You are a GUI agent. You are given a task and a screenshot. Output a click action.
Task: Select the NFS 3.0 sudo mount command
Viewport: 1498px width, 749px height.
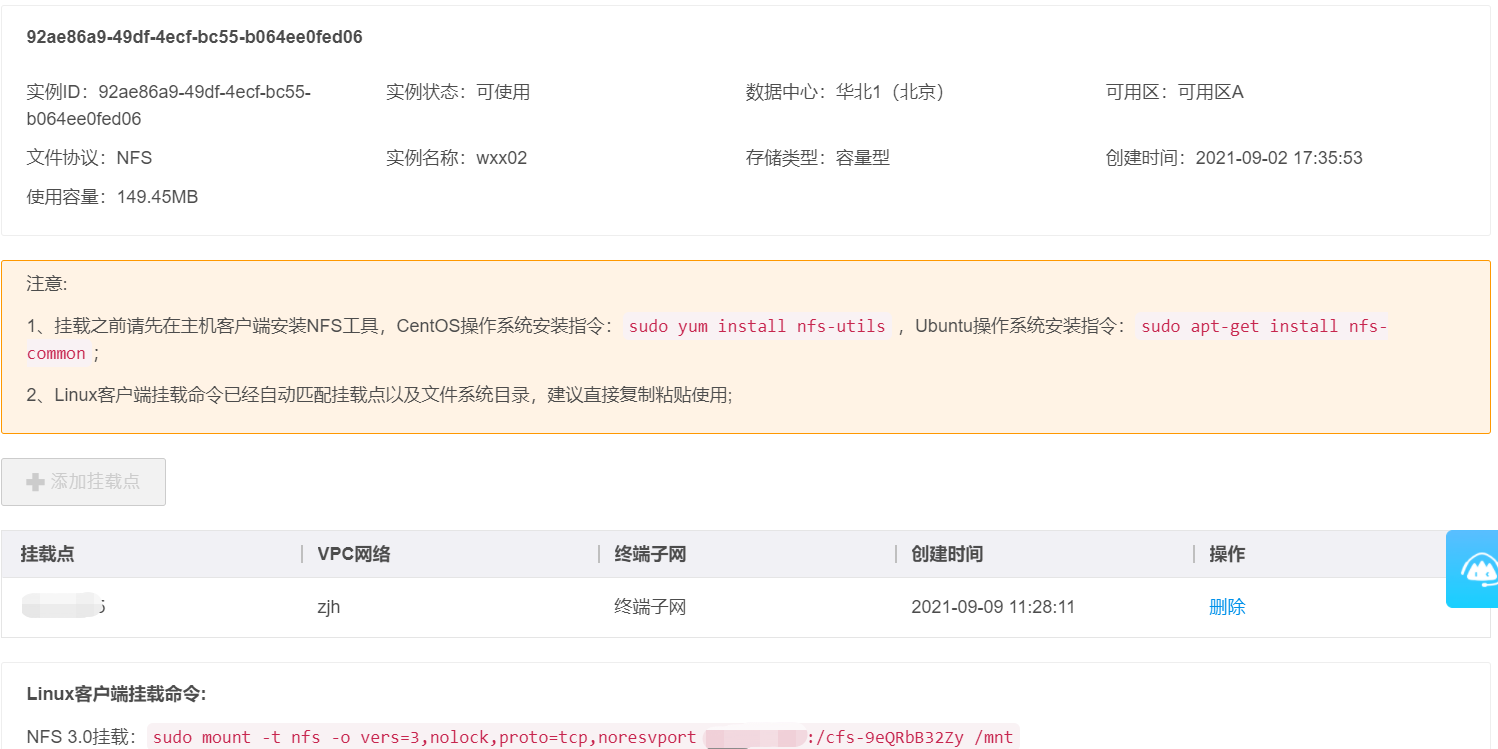pos(583,737)
